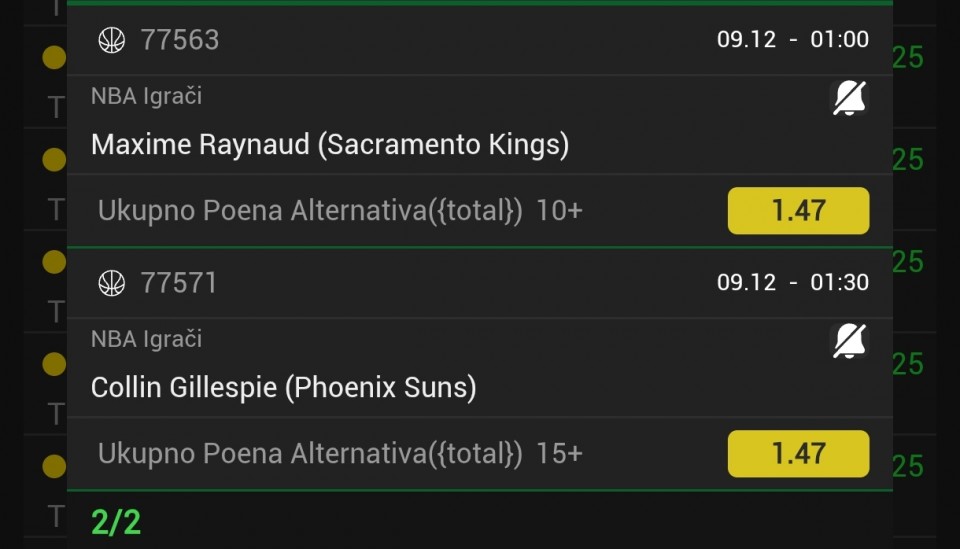Click the yellow dot left of the 77571 header
Screen dimensions: 960x549
pos(54,262)
